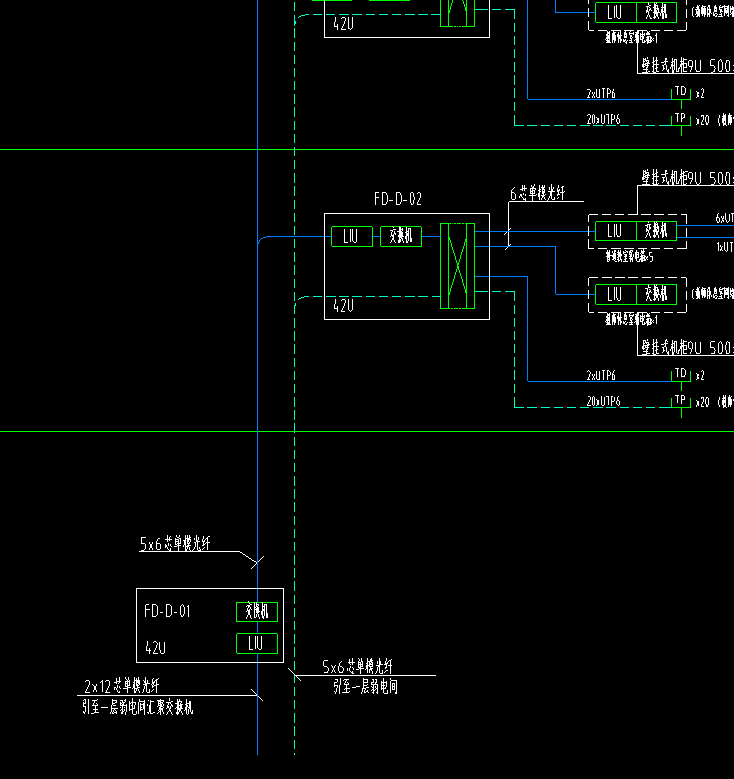Select the 42U text in cabinet FD-D-01
Viewport: 734px width, 779px height.
pyautogui.click(x=155, y=648)
